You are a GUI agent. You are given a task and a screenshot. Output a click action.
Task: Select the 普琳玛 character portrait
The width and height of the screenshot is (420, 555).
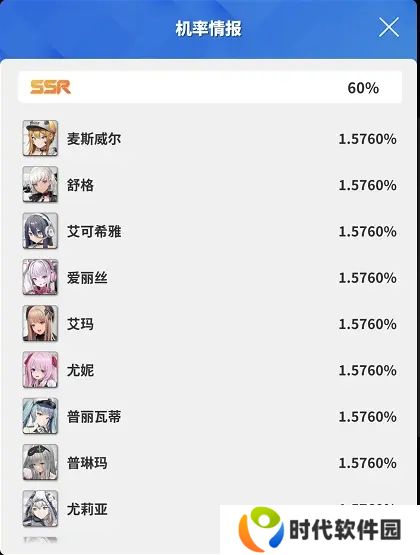point(40,463)
